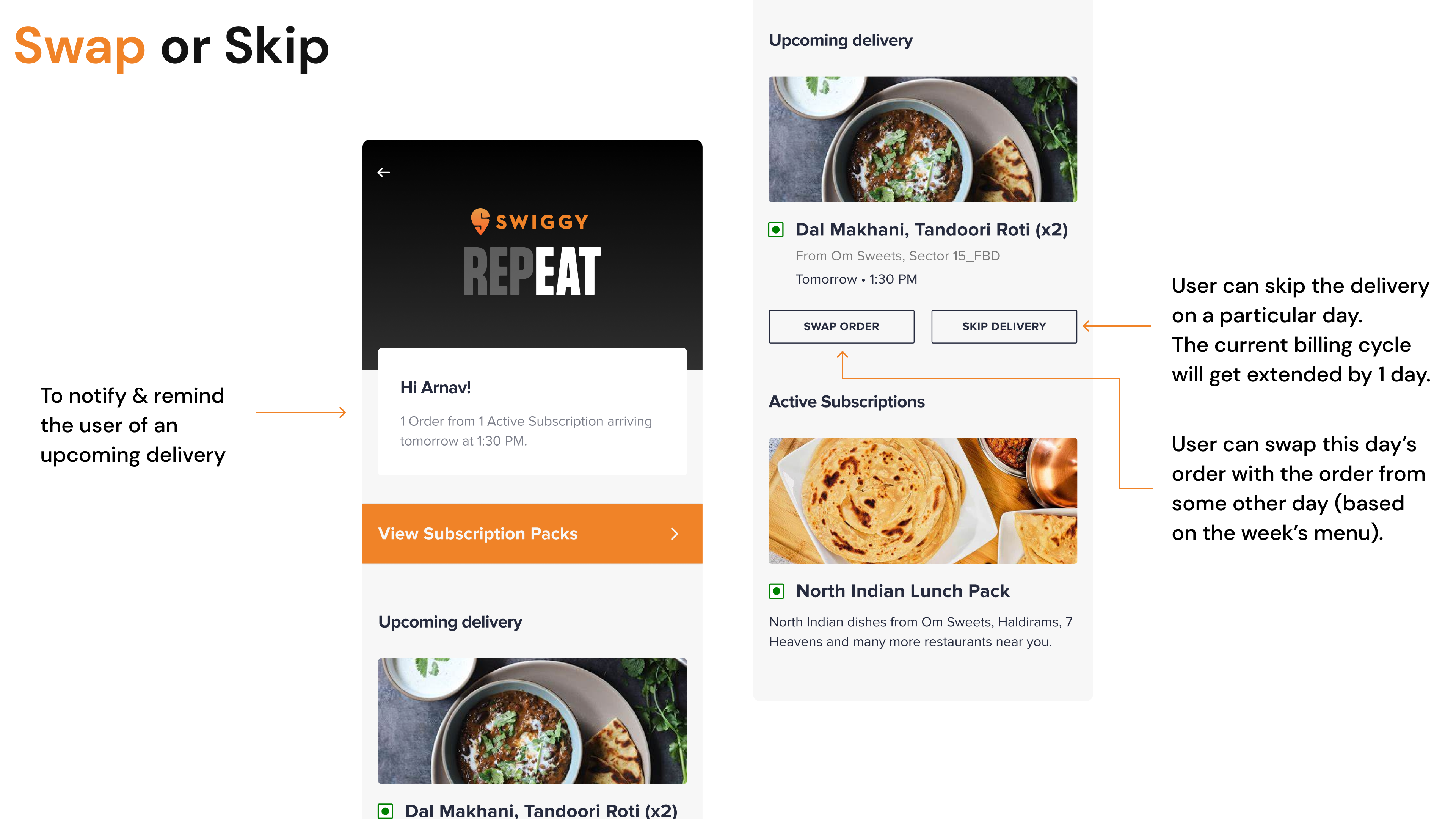Click the SKIP DELIVERY button

click(1004, 326)
